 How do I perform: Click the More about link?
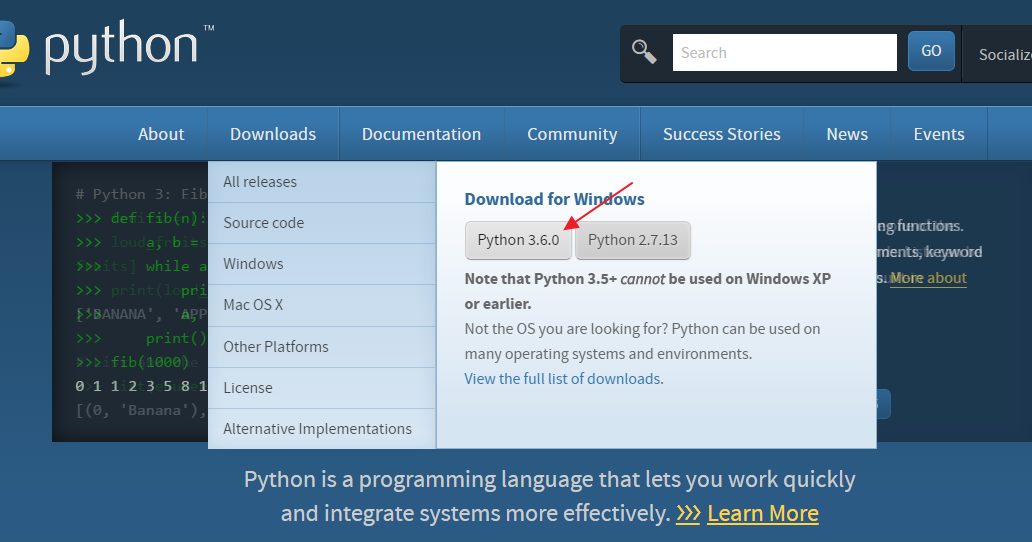[928, 278]
